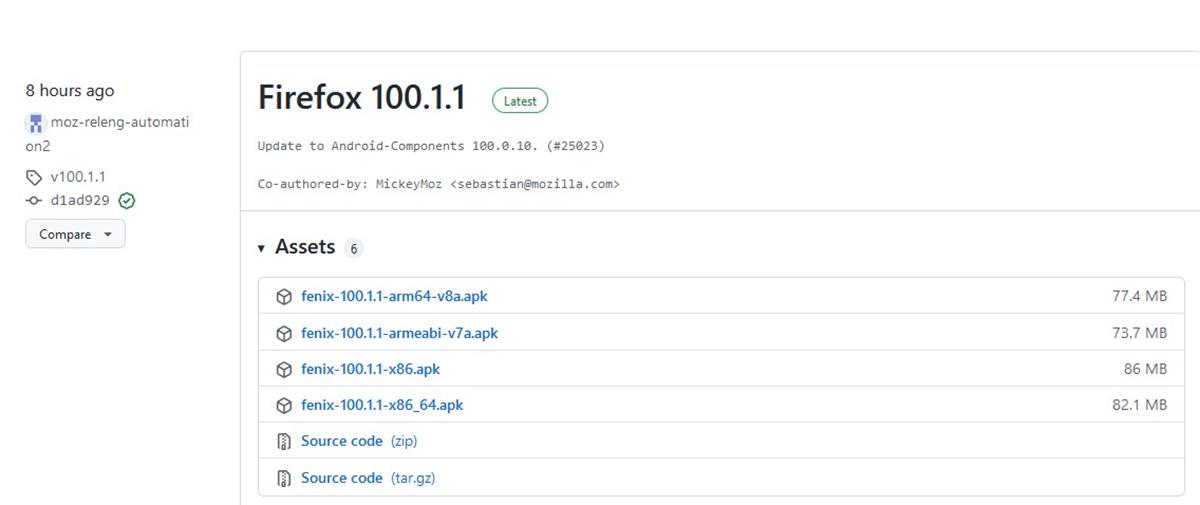This screenshot has height=505, width=1200.
Task: Click the zip file icon for Source code
Action: [284, 441]
